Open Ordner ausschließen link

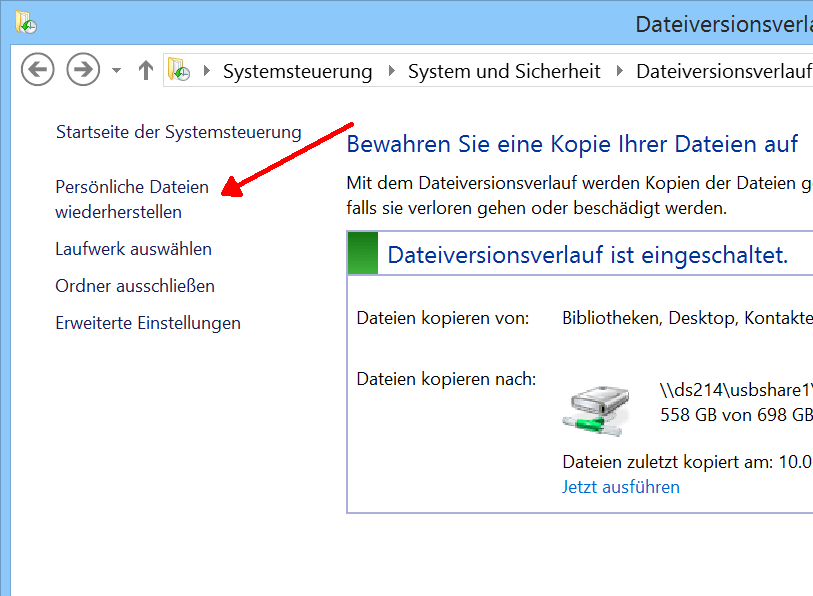click(x=135, y=286)
